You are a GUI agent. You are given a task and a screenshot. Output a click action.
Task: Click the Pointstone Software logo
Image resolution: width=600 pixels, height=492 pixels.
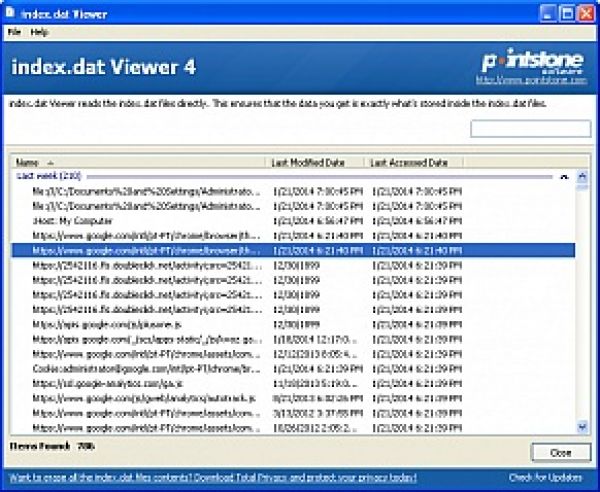[x=532, y=61]
